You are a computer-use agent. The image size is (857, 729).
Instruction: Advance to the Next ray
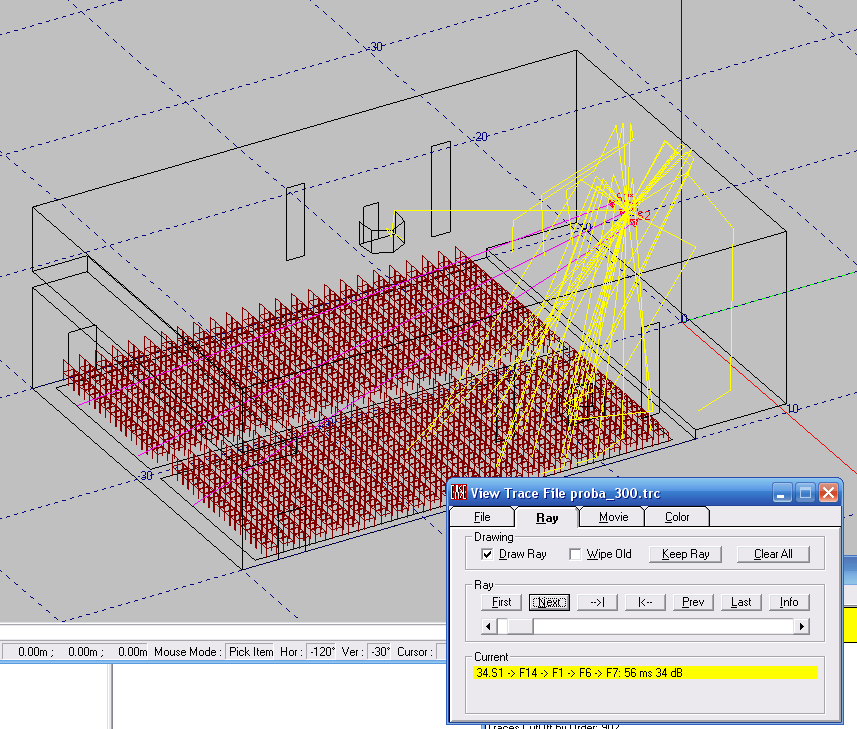click(549, 602)
